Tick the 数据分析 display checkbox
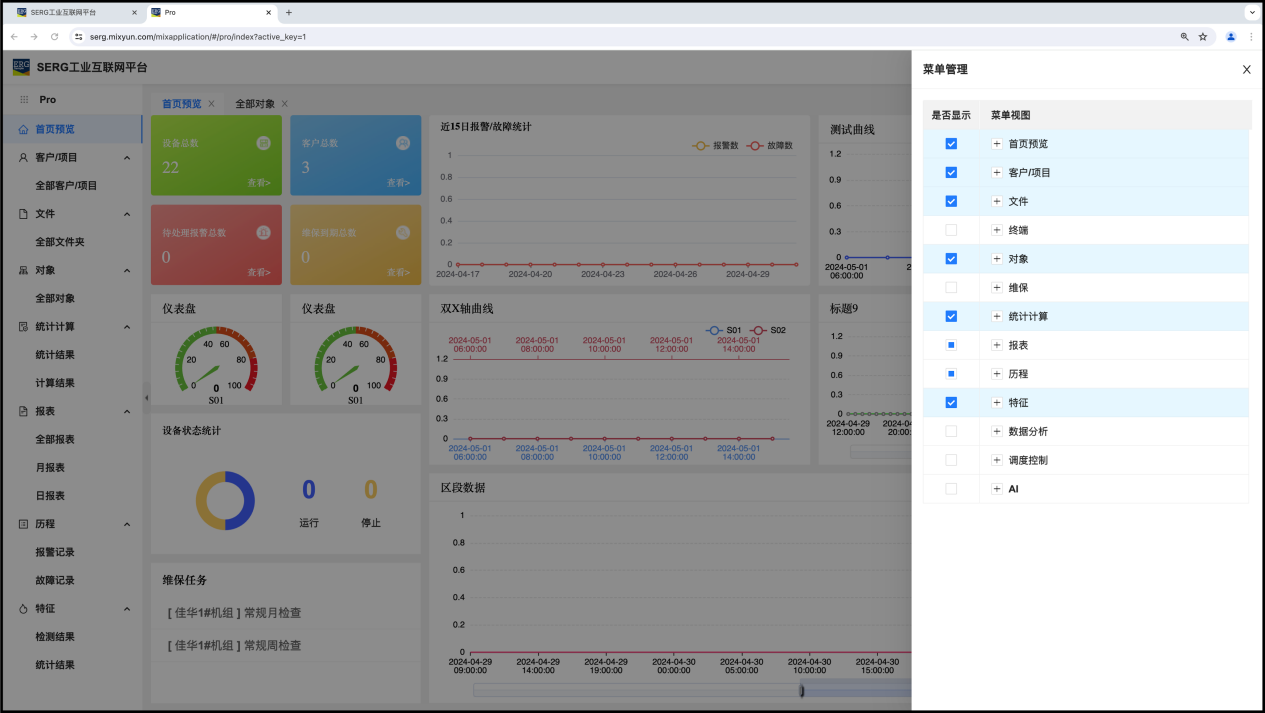1265x713 pixels. click(951, 431)
